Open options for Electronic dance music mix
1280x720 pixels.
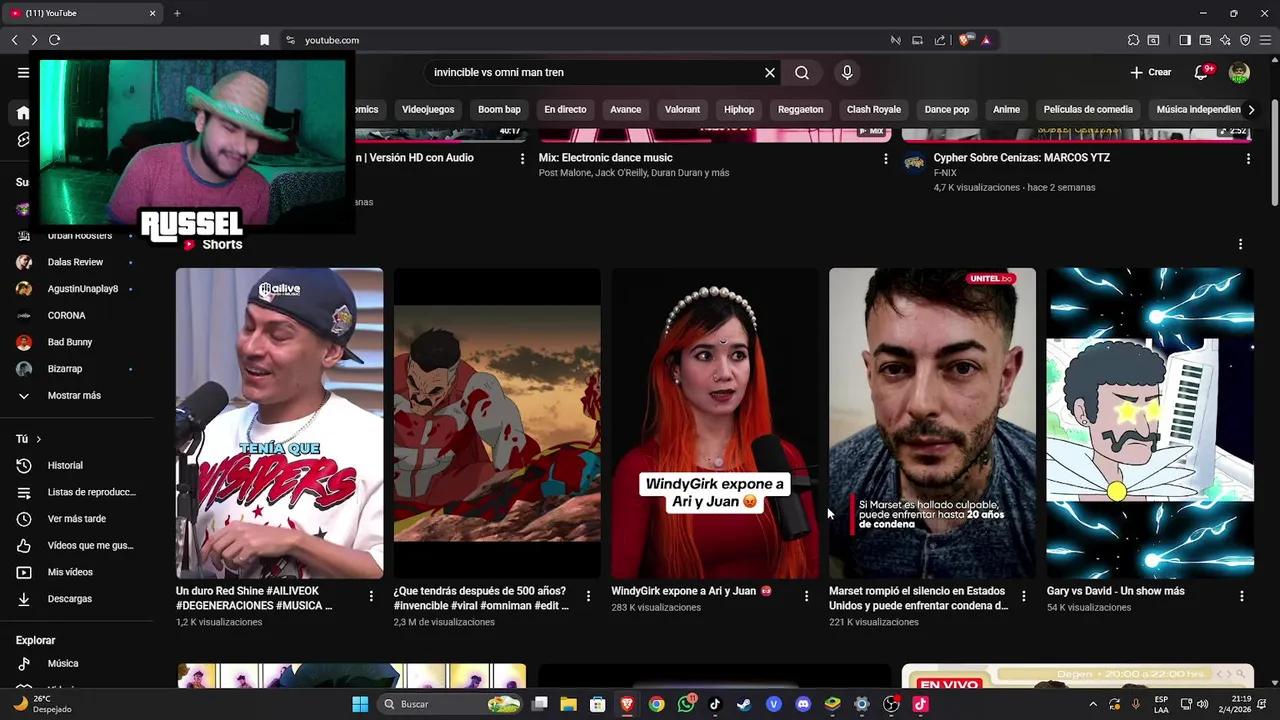(885, 158)
